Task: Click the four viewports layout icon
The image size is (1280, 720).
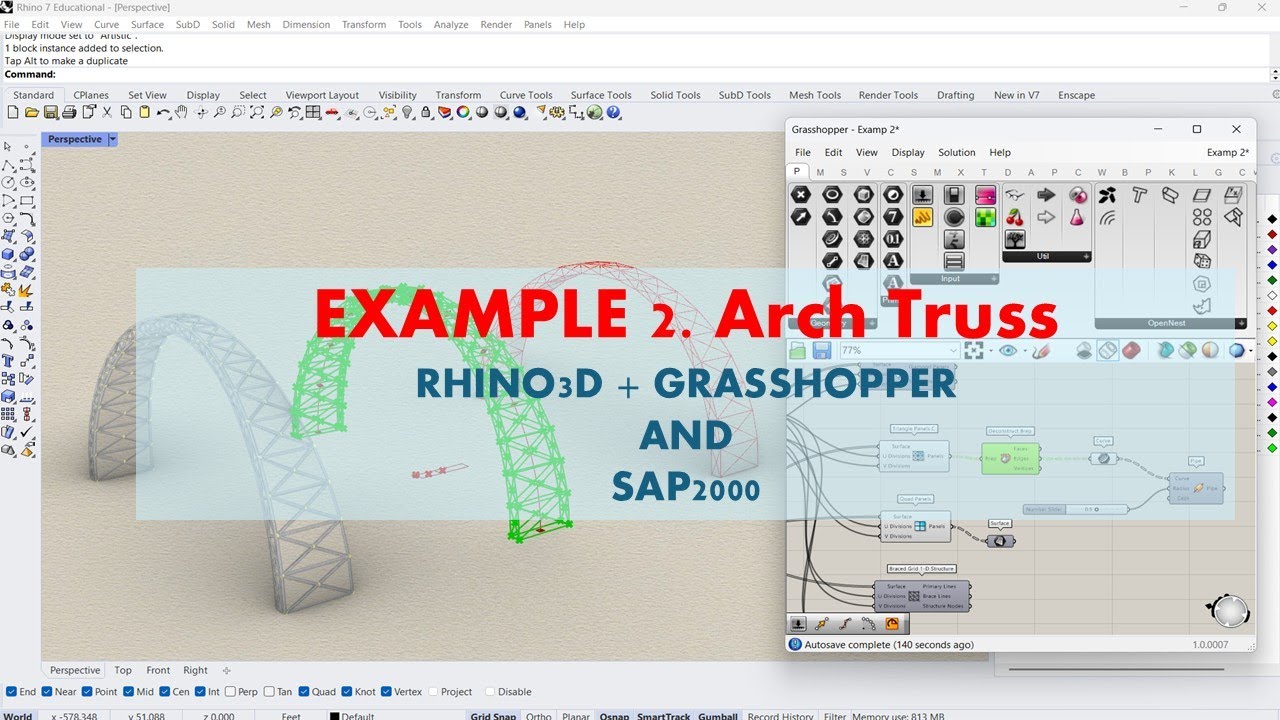Action: click(x=313, y=113)
